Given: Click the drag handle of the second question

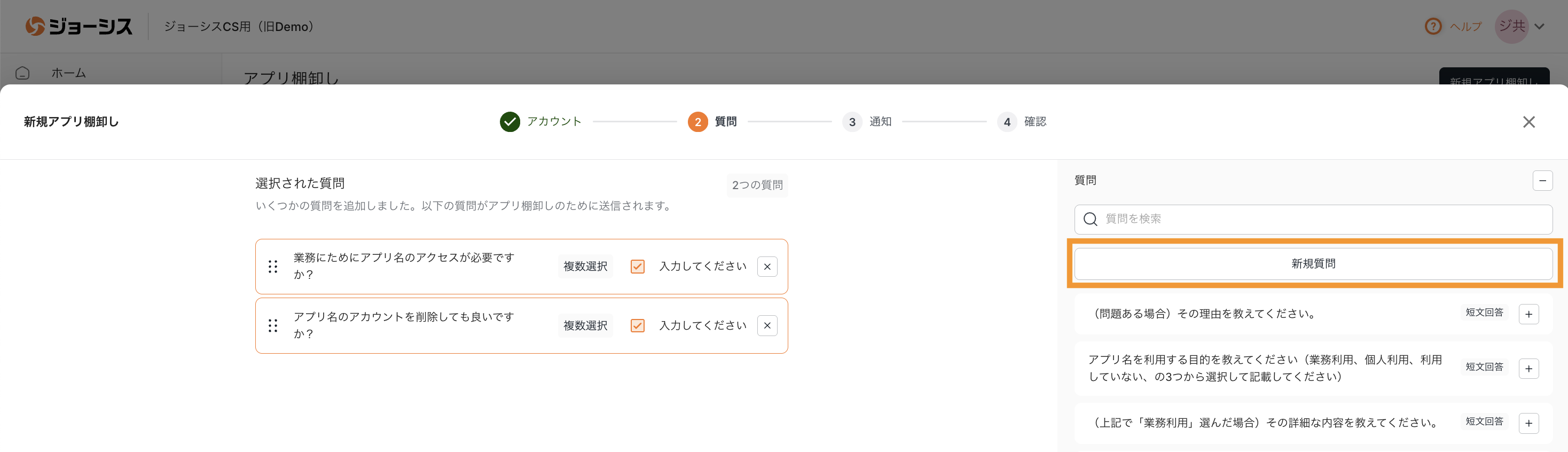Looking at the screenshot, I should click(x=273, y=326).
